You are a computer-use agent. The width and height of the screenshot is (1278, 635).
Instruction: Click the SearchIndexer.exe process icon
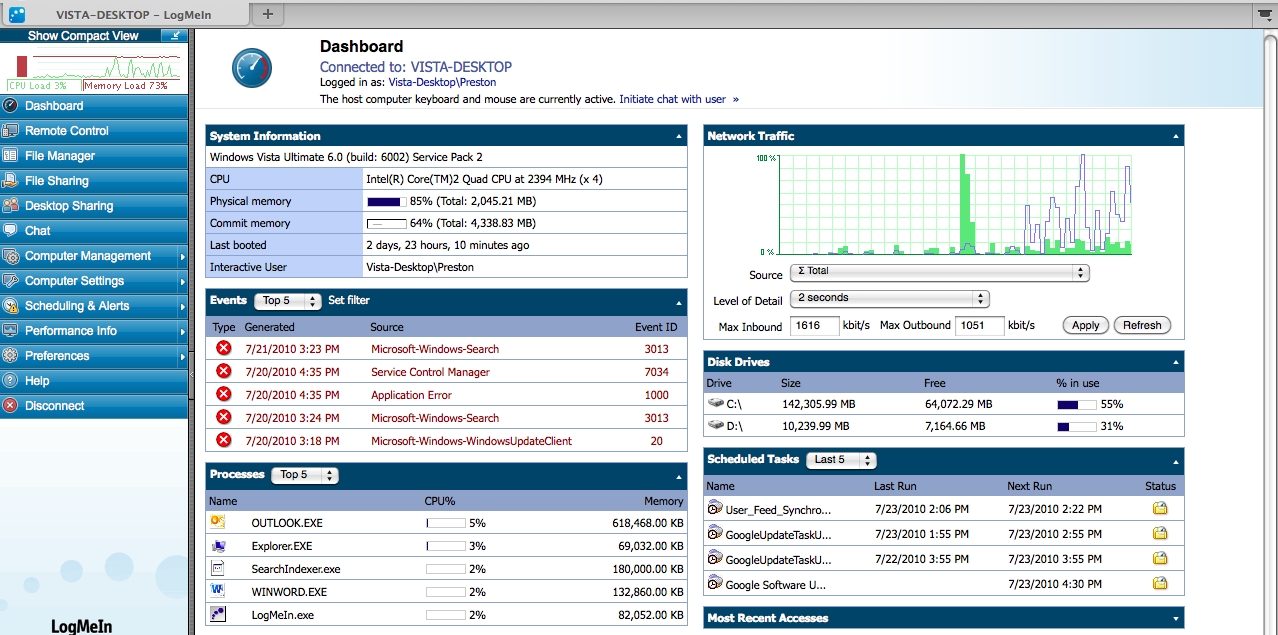[218, 568]
